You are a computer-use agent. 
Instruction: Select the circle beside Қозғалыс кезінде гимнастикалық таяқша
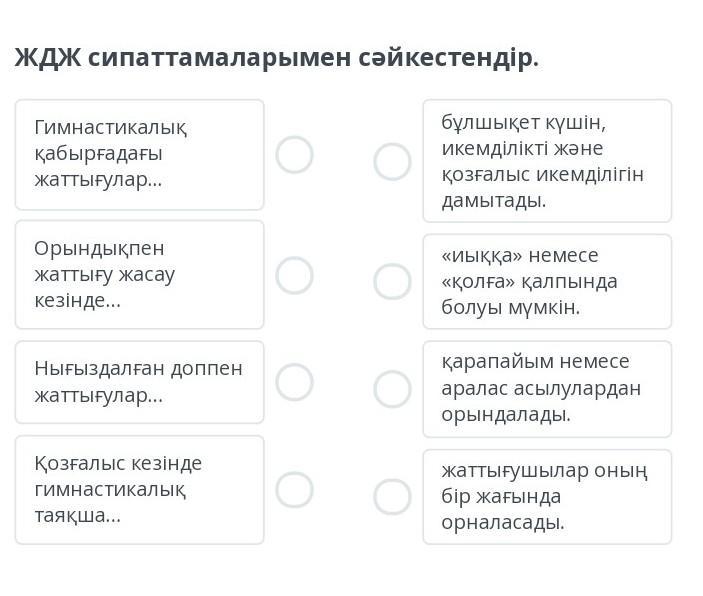294,490
